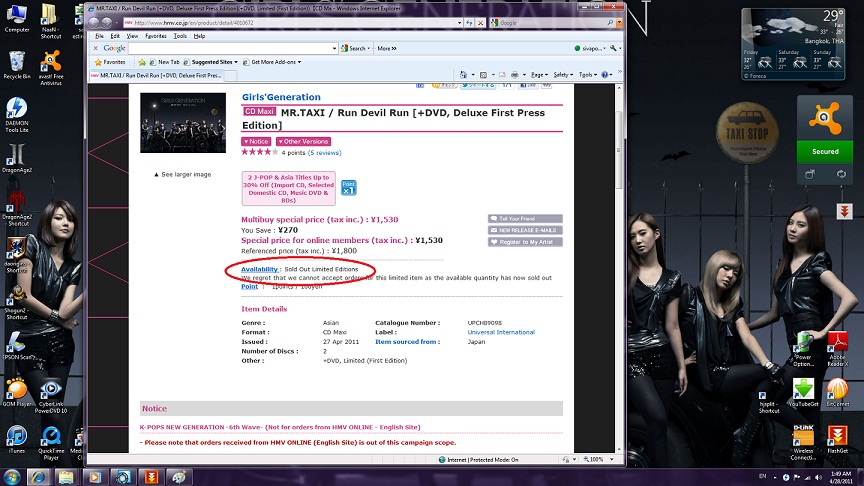Click the Tell Your Friend button
This screenshot has height=486, width=864.
(525, 219)
